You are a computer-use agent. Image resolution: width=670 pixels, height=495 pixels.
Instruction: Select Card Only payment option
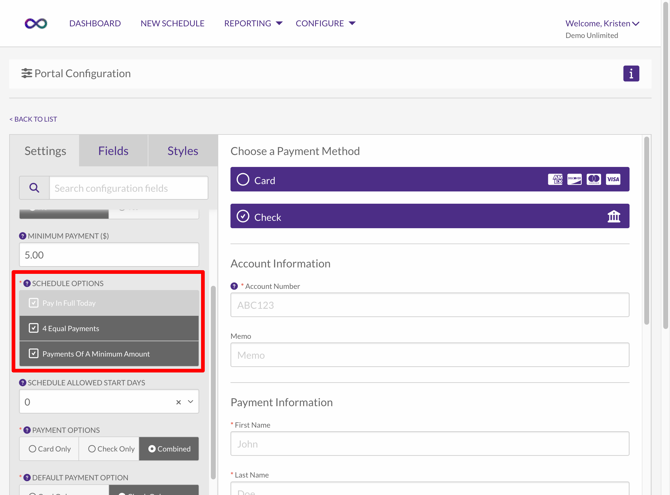click(49, 449)
